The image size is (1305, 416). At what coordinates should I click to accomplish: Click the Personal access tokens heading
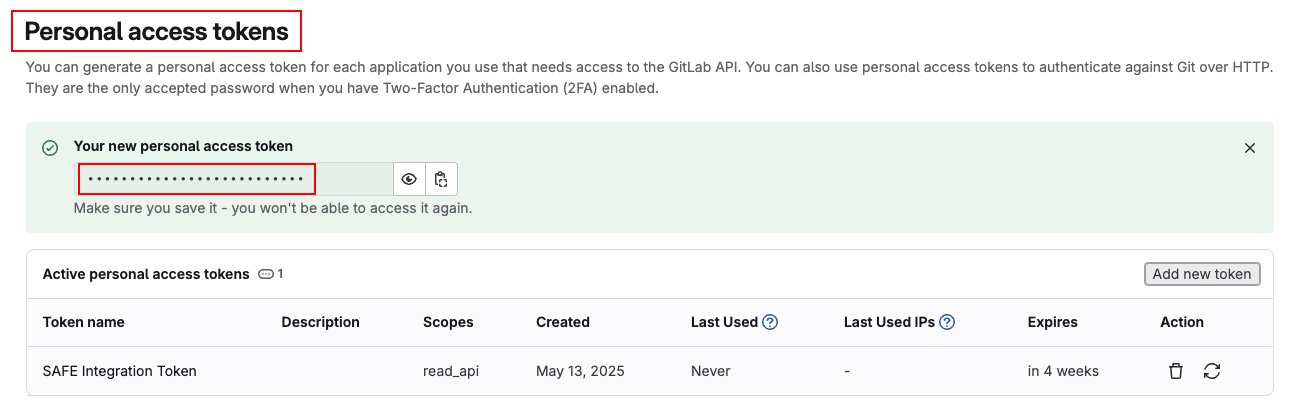[156, 32]
